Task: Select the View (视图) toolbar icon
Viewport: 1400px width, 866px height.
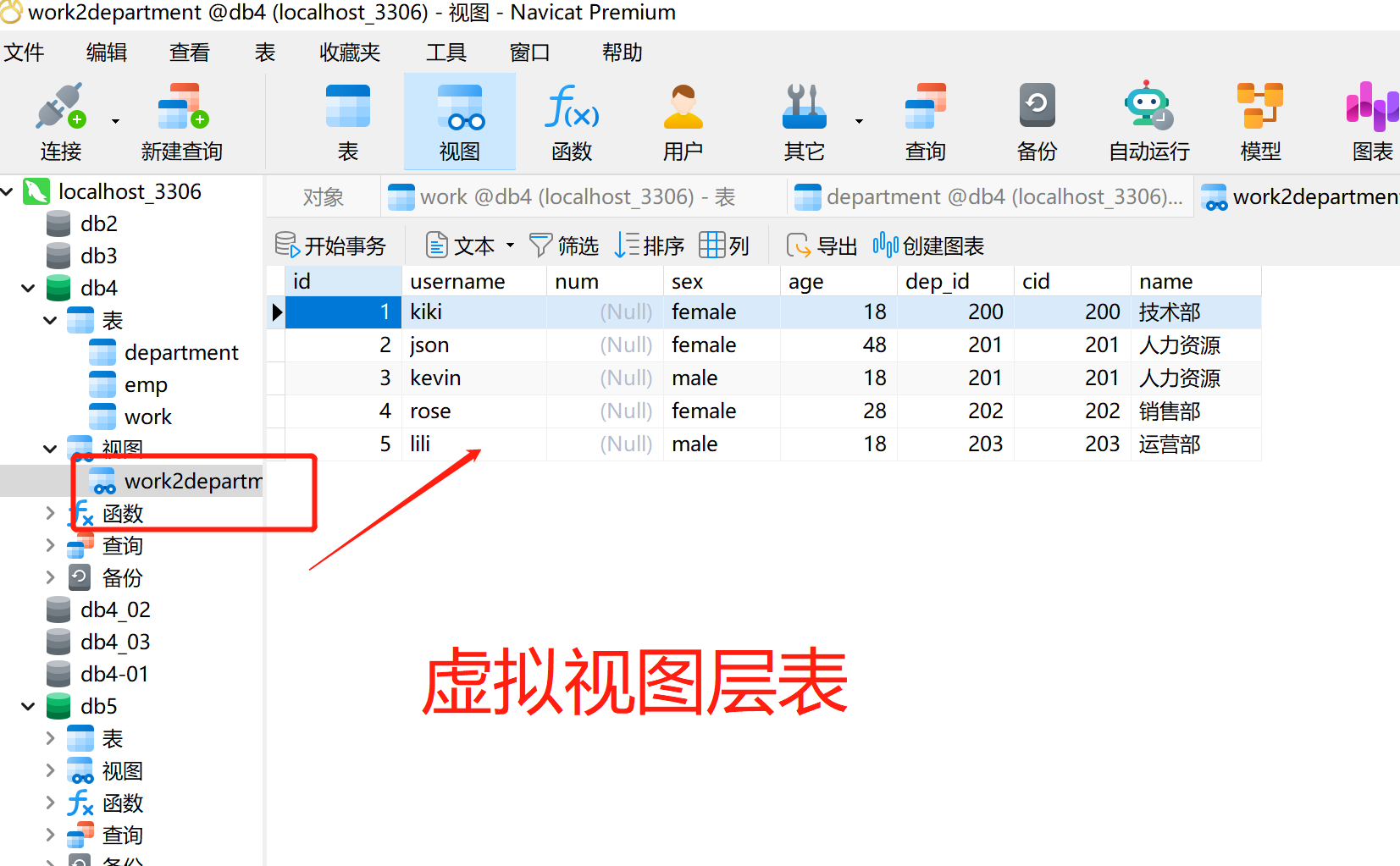Action: point(460,106)
